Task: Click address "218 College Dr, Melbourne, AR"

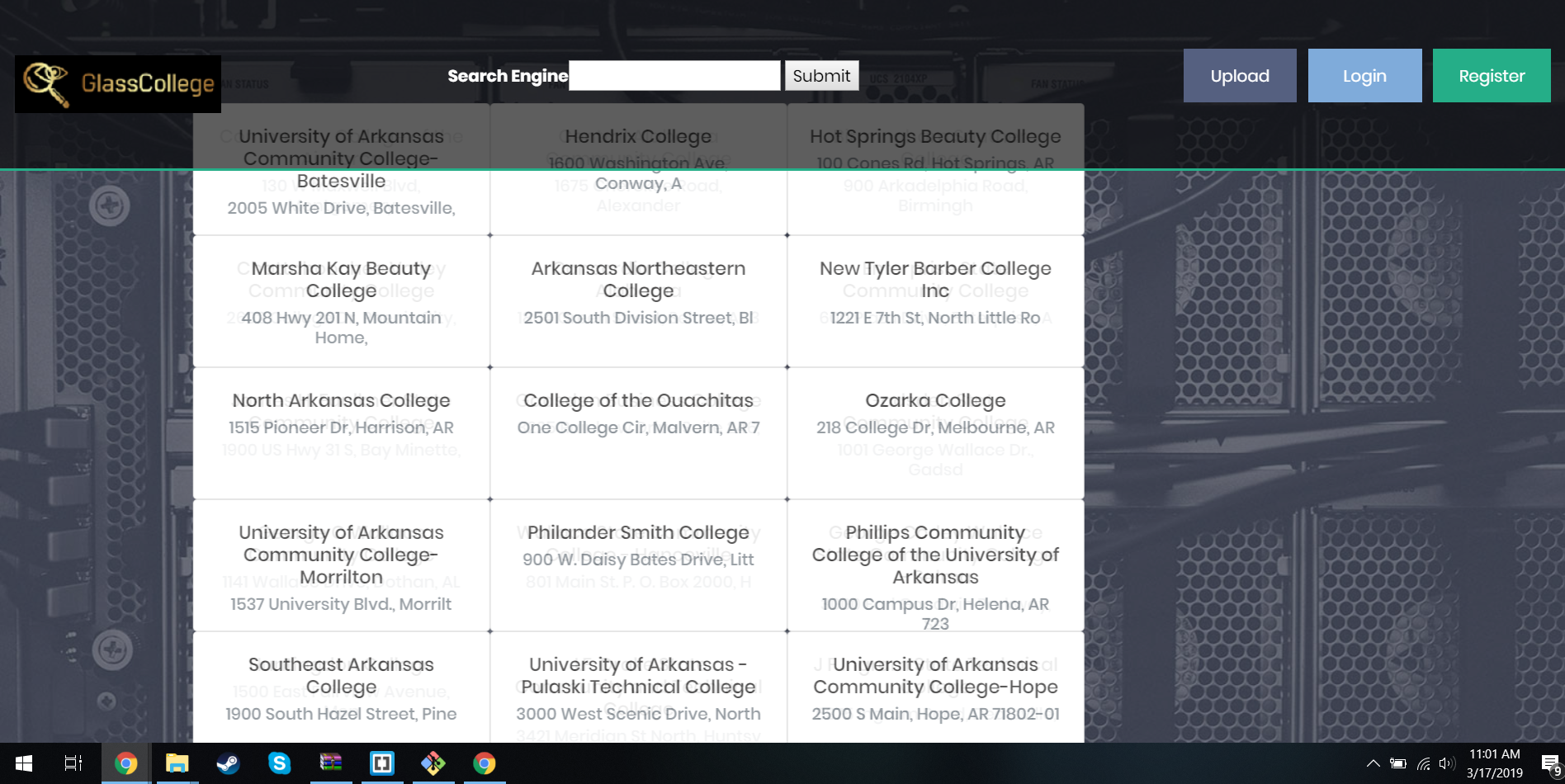Action: tap(935, 427)
